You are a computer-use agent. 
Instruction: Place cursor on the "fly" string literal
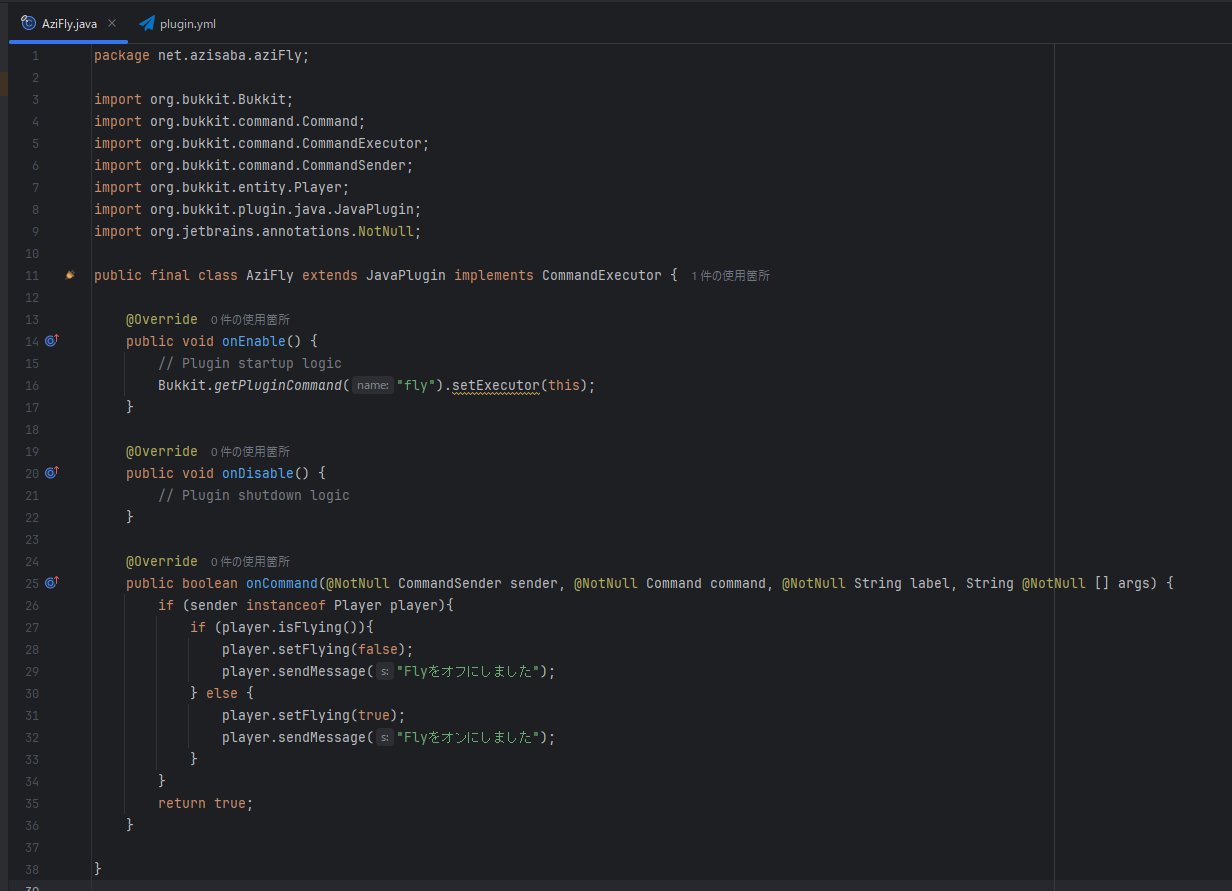coord(416,385)
